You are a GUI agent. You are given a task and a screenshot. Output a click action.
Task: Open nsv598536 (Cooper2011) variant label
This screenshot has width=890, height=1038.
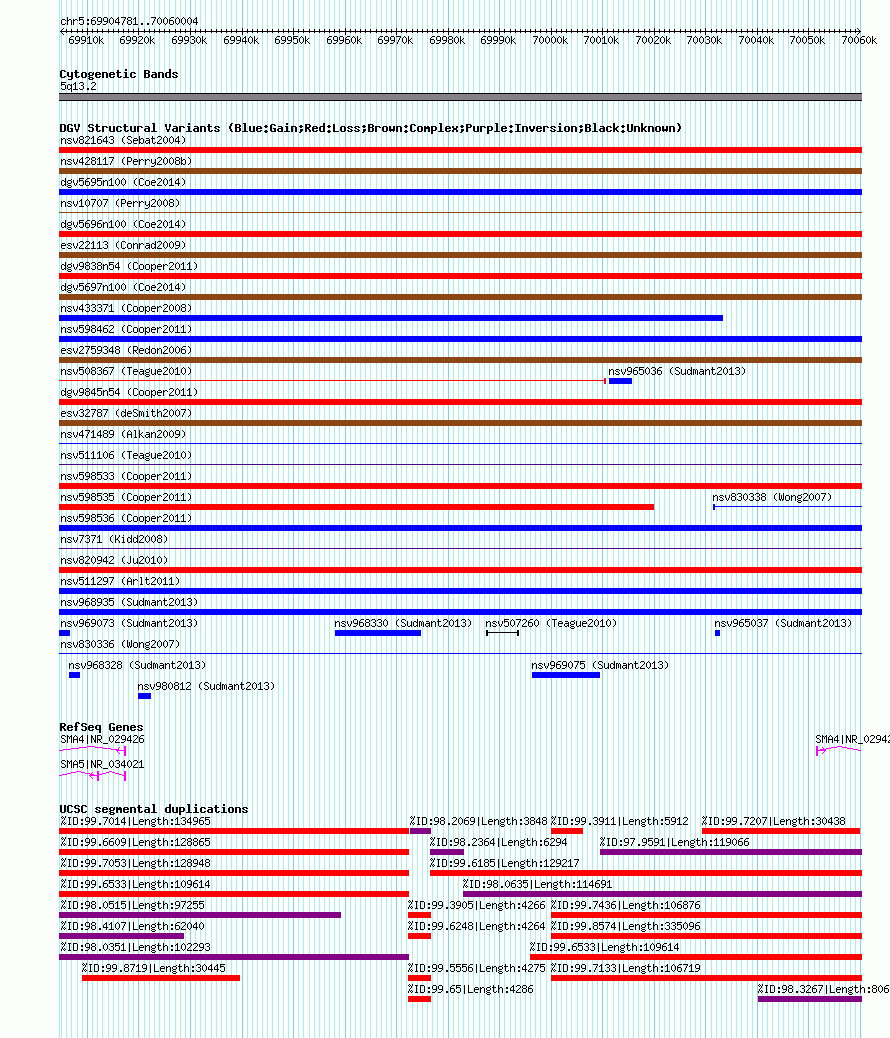tap(126, 518)
